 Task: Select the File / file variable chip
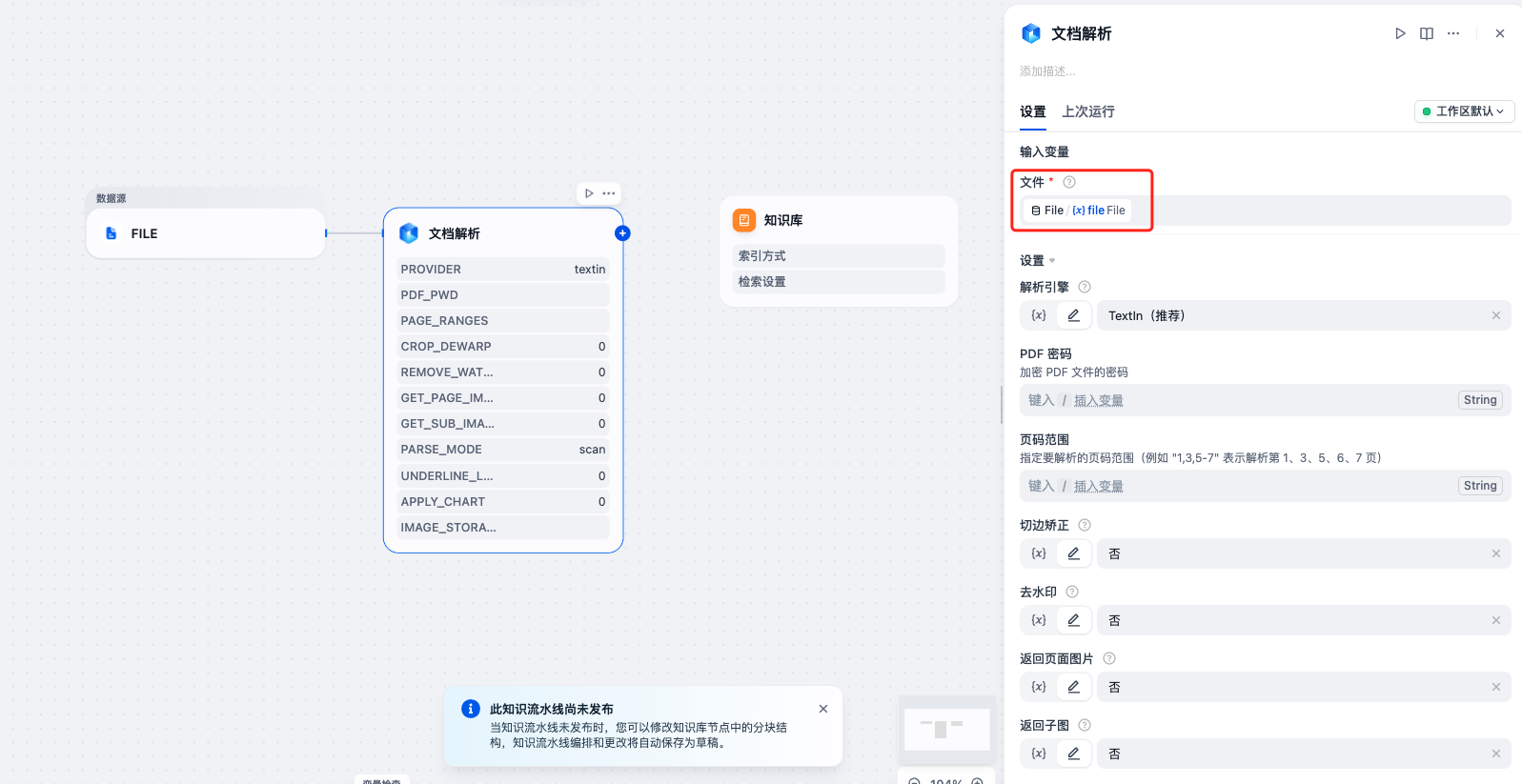pos(1078,211)
